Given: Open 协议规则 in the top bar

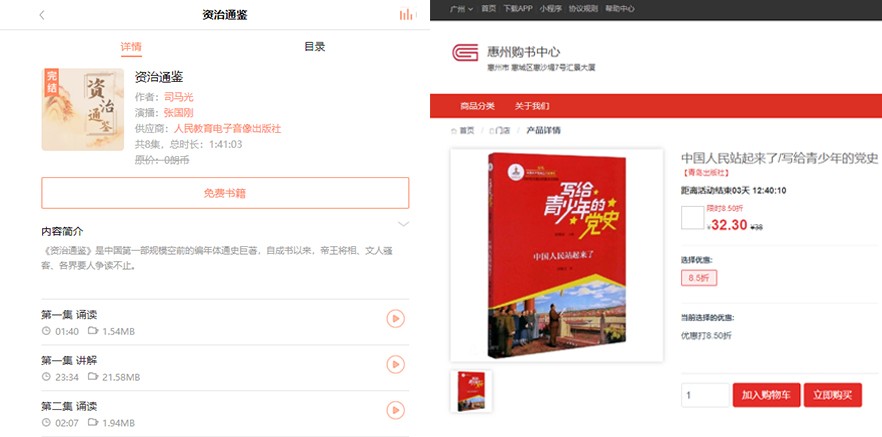Looking at the screenshot, I should [x=583, y=8].
